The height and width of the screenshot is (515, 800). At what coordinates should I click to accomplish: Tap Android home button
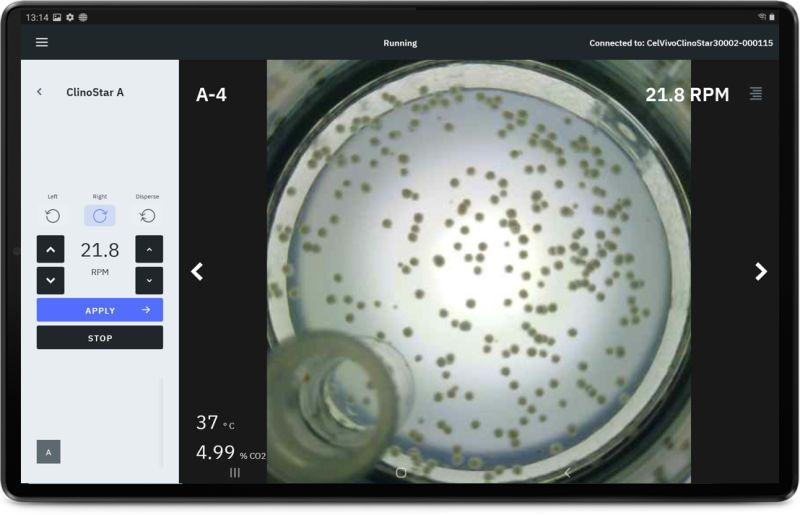(401, 473)
